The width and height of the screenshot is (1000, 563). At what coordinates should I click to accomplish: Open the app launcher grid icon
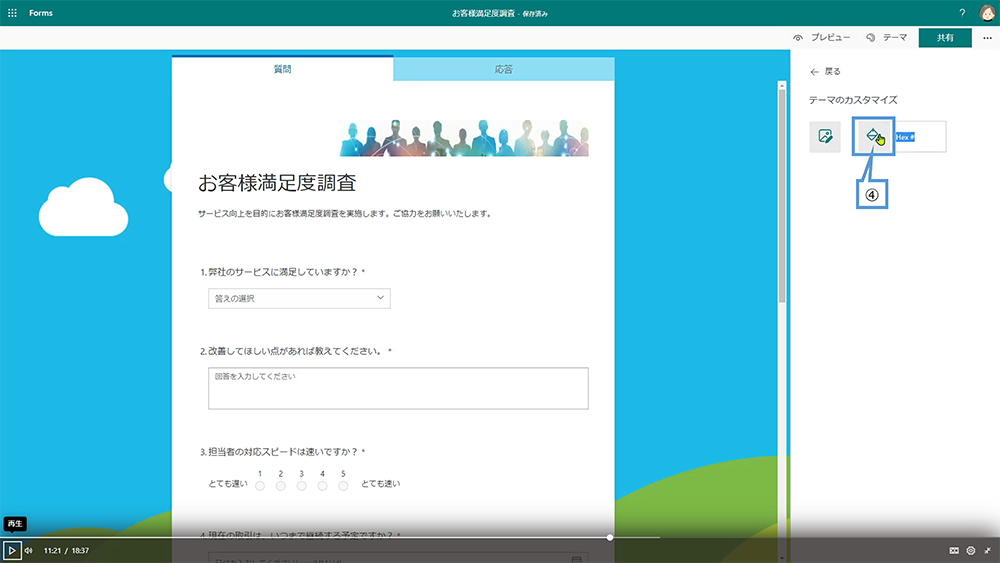pyautogui.click(x=12, y=13)
